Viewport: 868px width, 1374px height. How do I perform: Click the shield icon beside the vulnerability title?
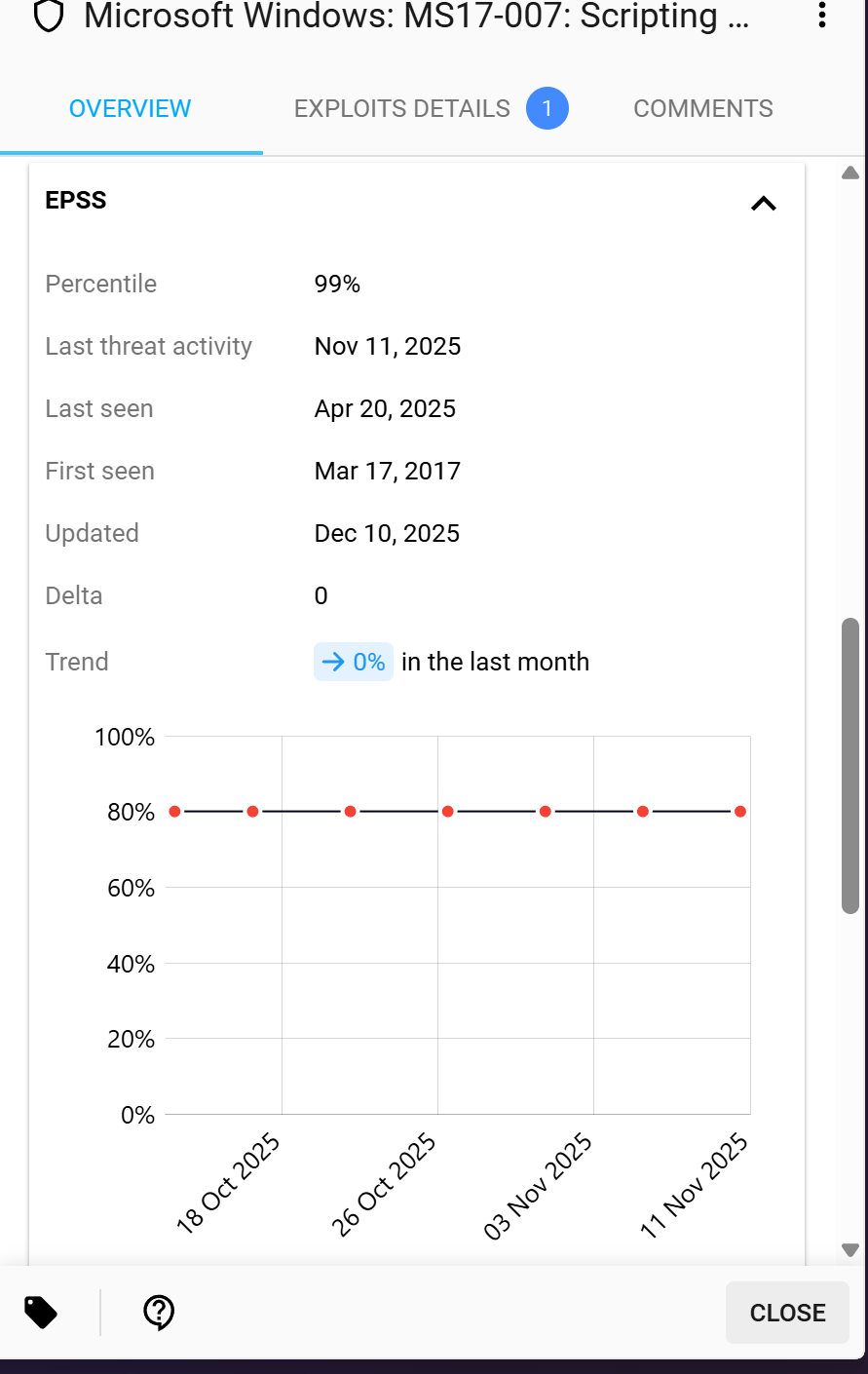pyautogui.click(x=49, y=17)
